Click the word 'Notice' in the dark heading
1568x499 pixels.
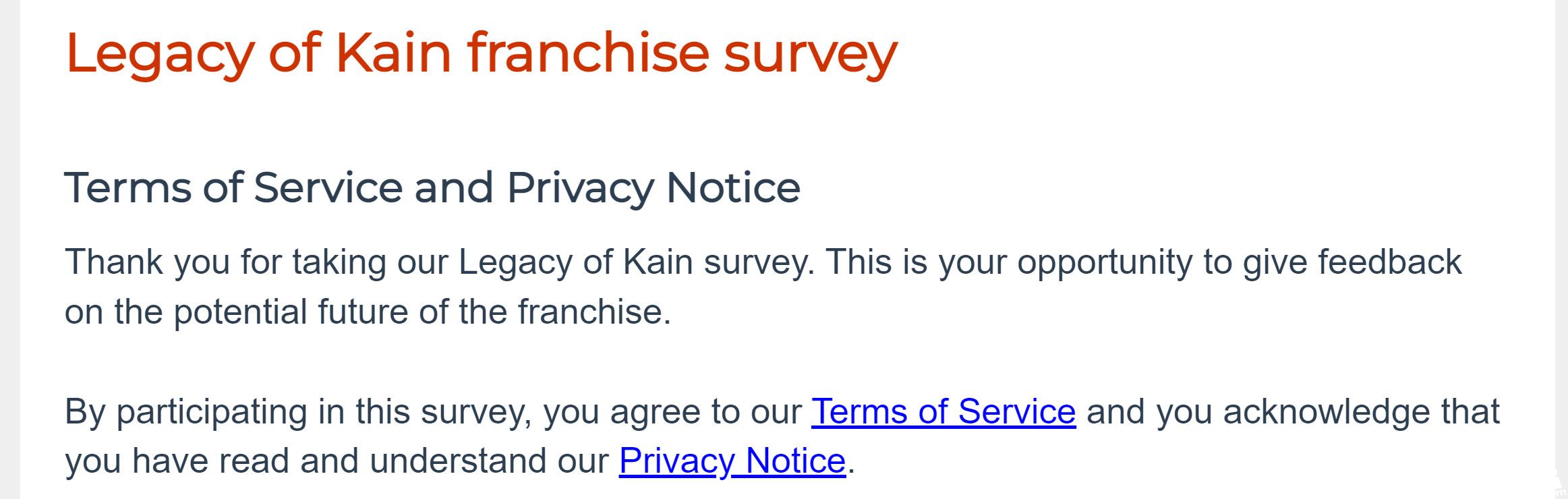[x=733, y=187]
